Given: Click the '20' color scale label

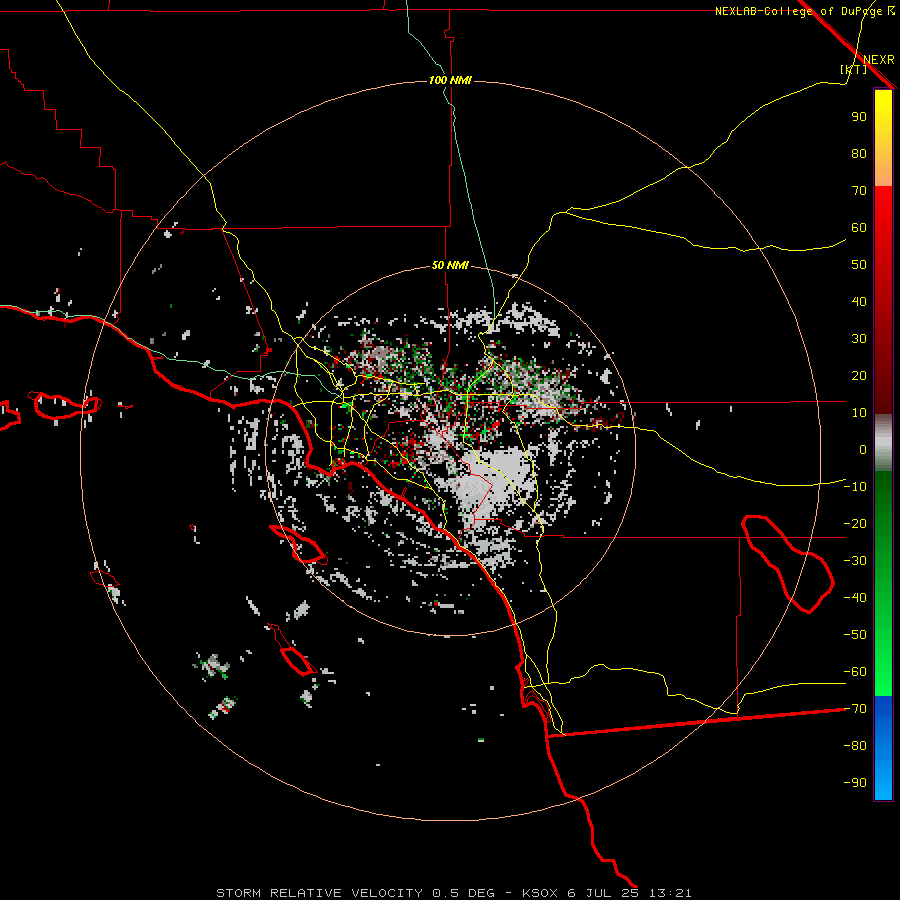Looking at the screenshot, I should [x=859, y=376].
